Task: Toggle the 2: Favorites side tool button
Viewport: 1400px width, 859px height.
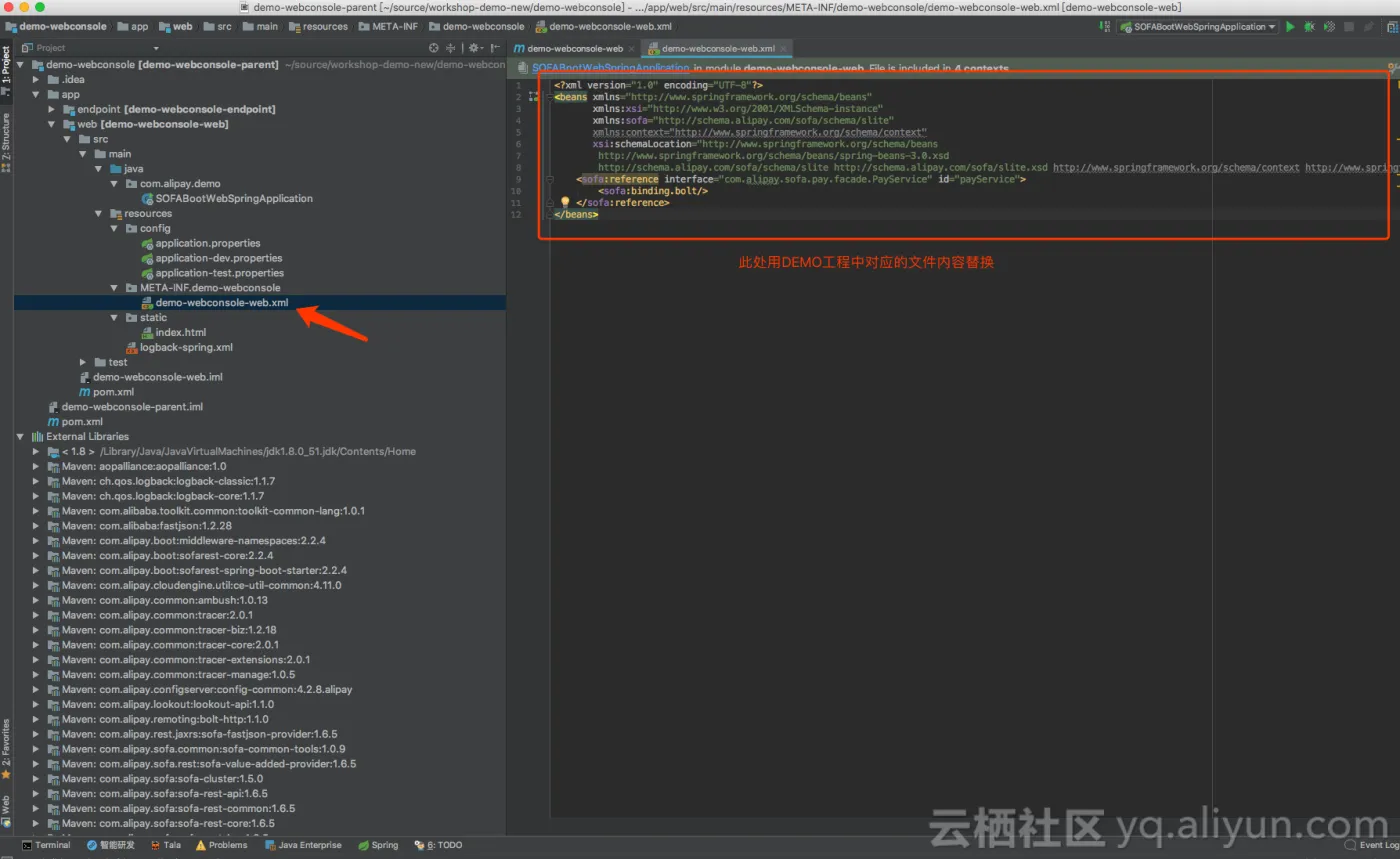Action: [6, 748]
